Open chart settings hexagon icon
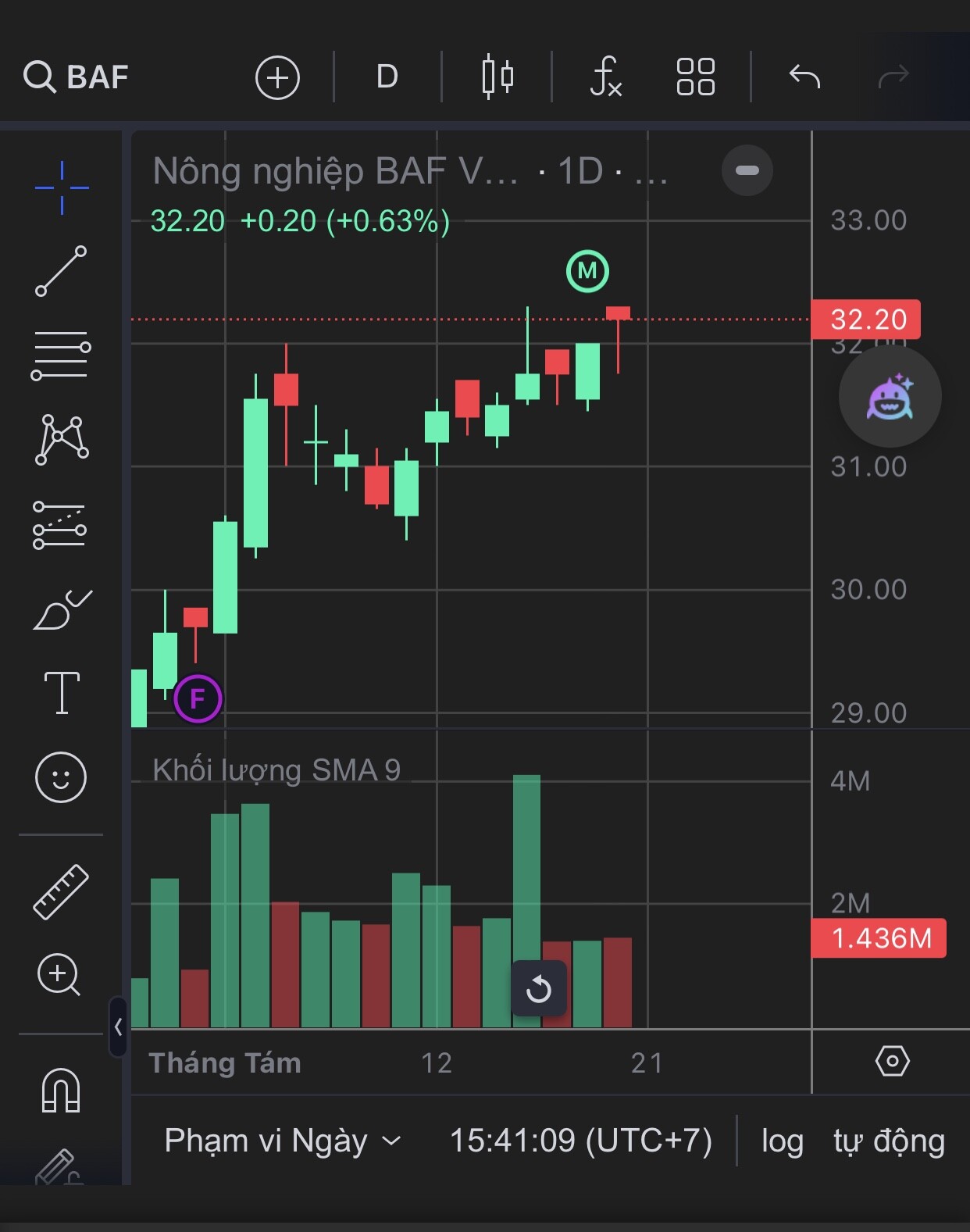The image size is (970, 1232). (892, 1062)
